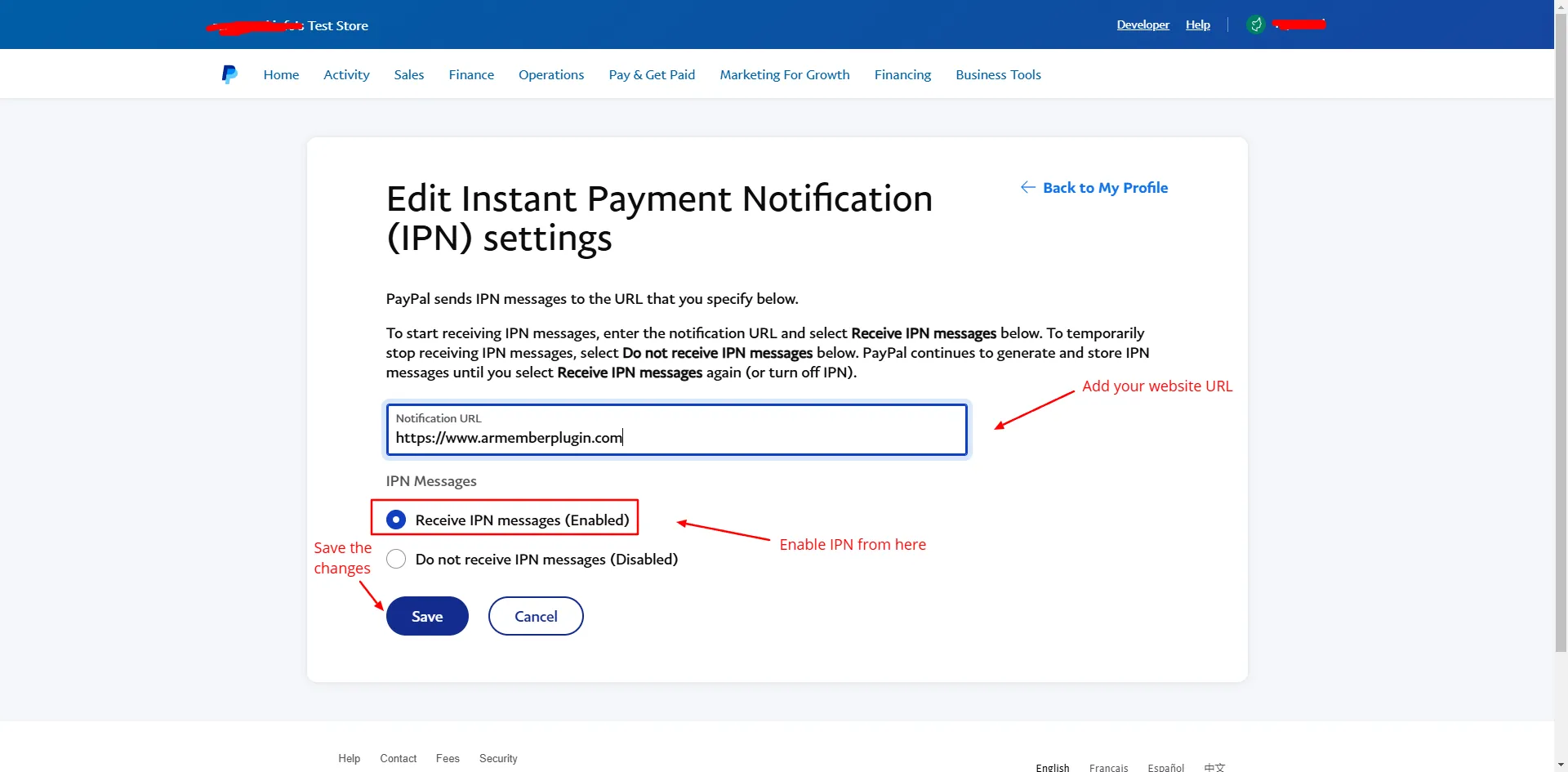Open the Activity menu item
1568x772 pixels.
tap(346, 74)
